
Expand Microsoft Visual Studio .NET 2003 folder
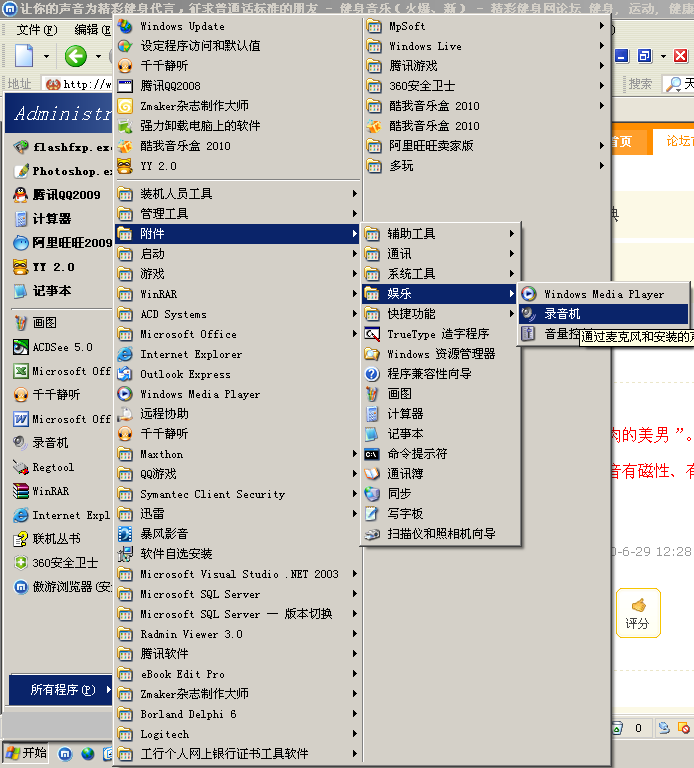[x=238, y=574]
